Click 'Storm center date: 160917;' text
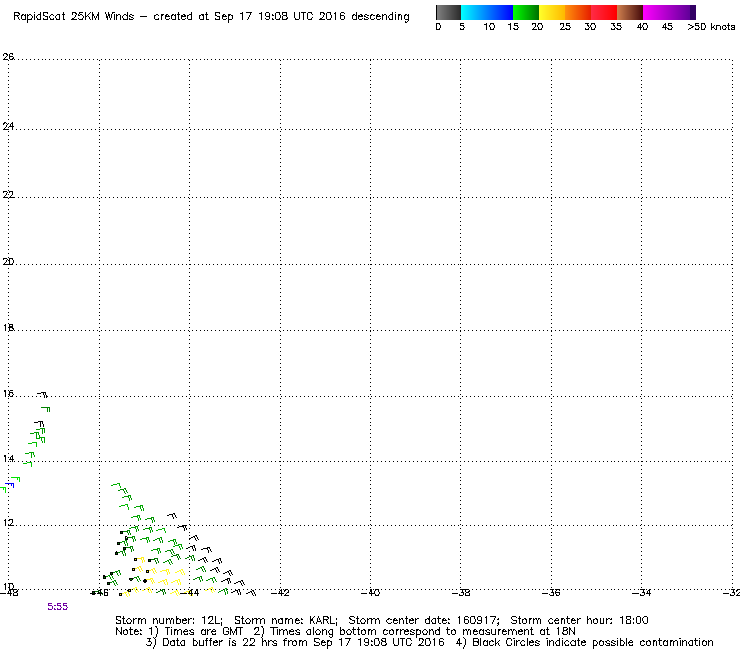The image size is (740, 650). click(x=424, y=620)
